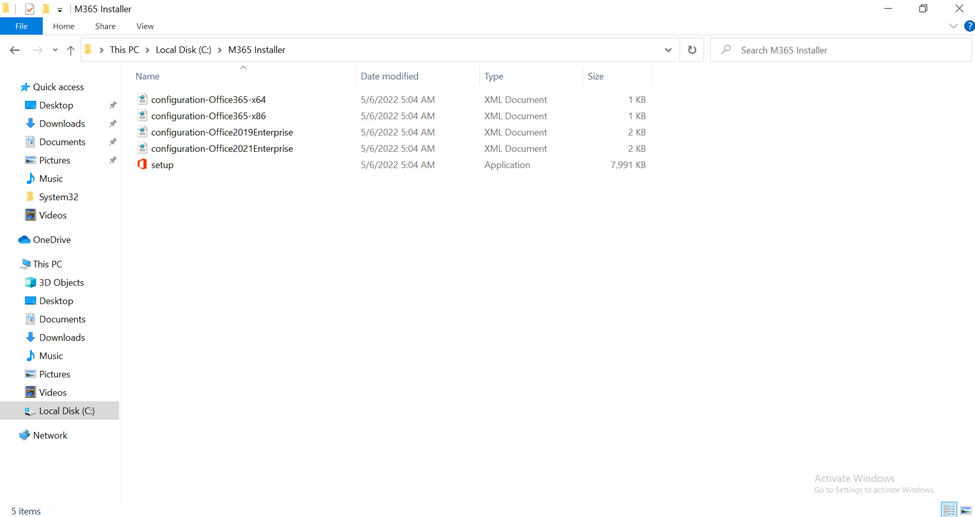Click the Forward navigation arrow
The image size is (975, 517).
37,50
